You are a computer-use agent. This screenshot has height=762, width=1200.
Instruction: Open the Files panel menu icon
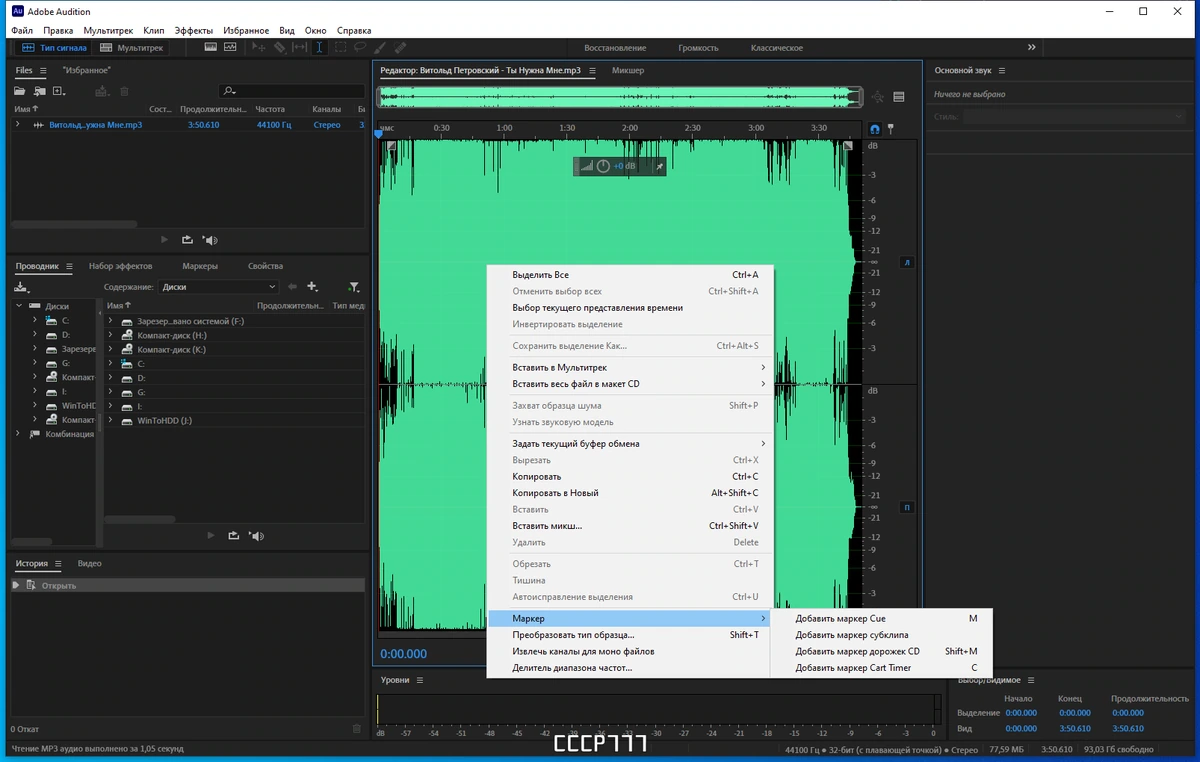[x=41, y=71]
